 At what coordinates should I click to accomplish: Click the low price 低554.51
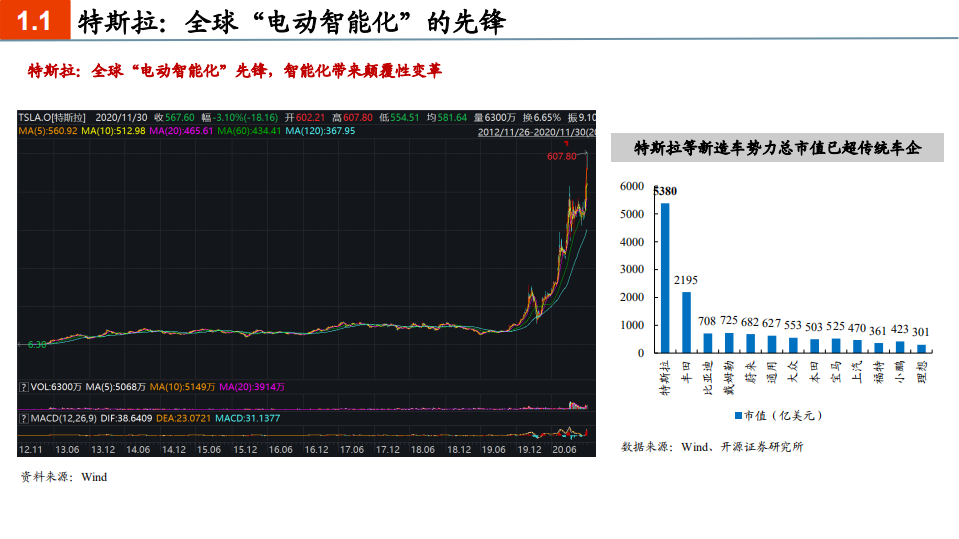pos(399,117)
